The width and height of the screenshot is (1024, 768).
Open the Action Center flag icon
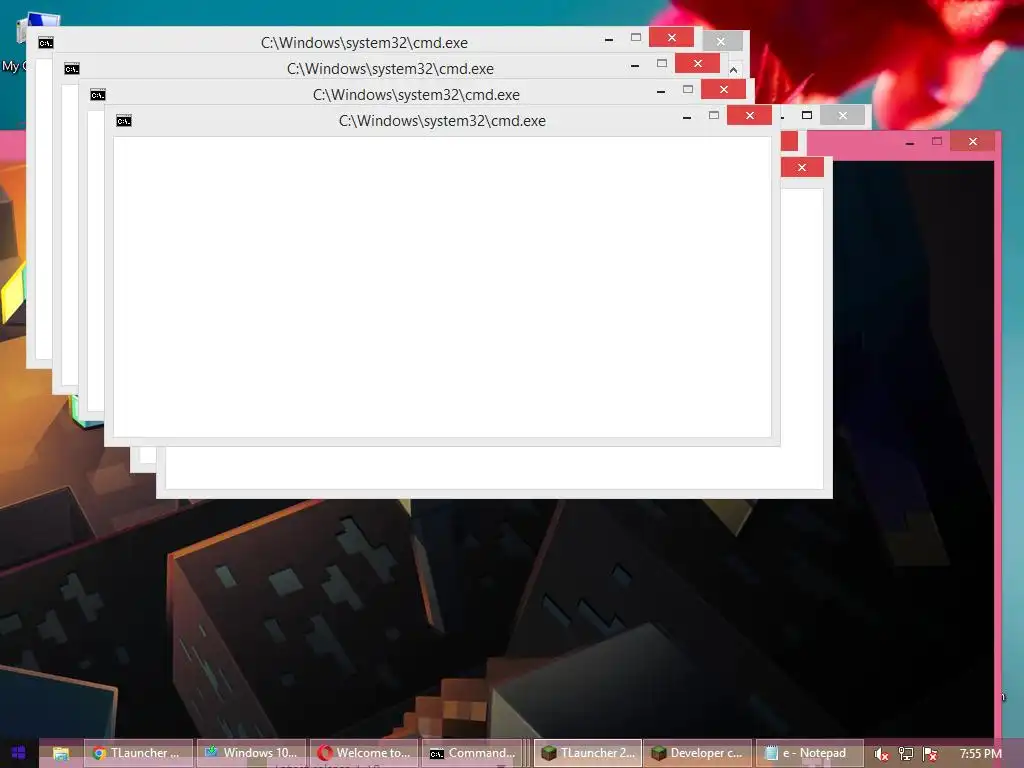point(930,754)
